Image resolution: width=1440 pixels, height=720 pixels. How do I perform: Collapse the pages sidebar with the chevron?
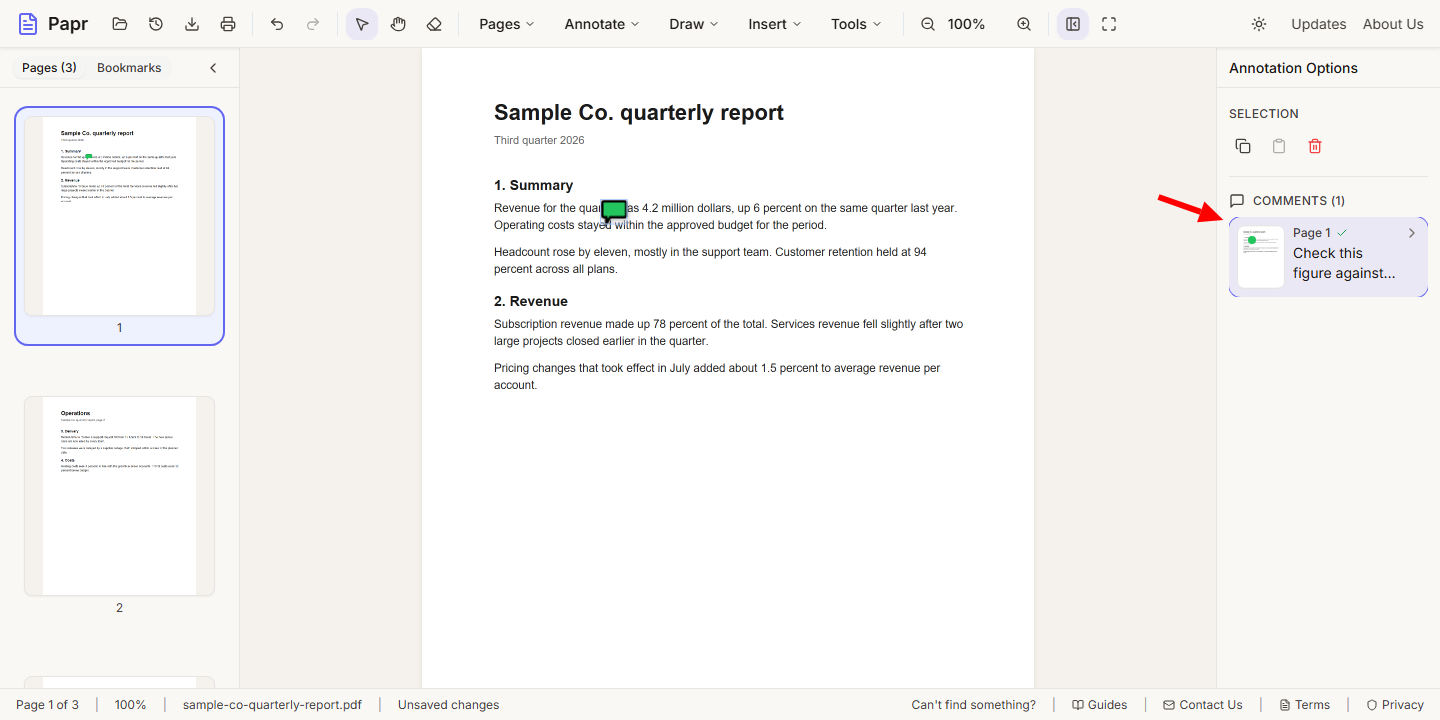tap(213, 68)
